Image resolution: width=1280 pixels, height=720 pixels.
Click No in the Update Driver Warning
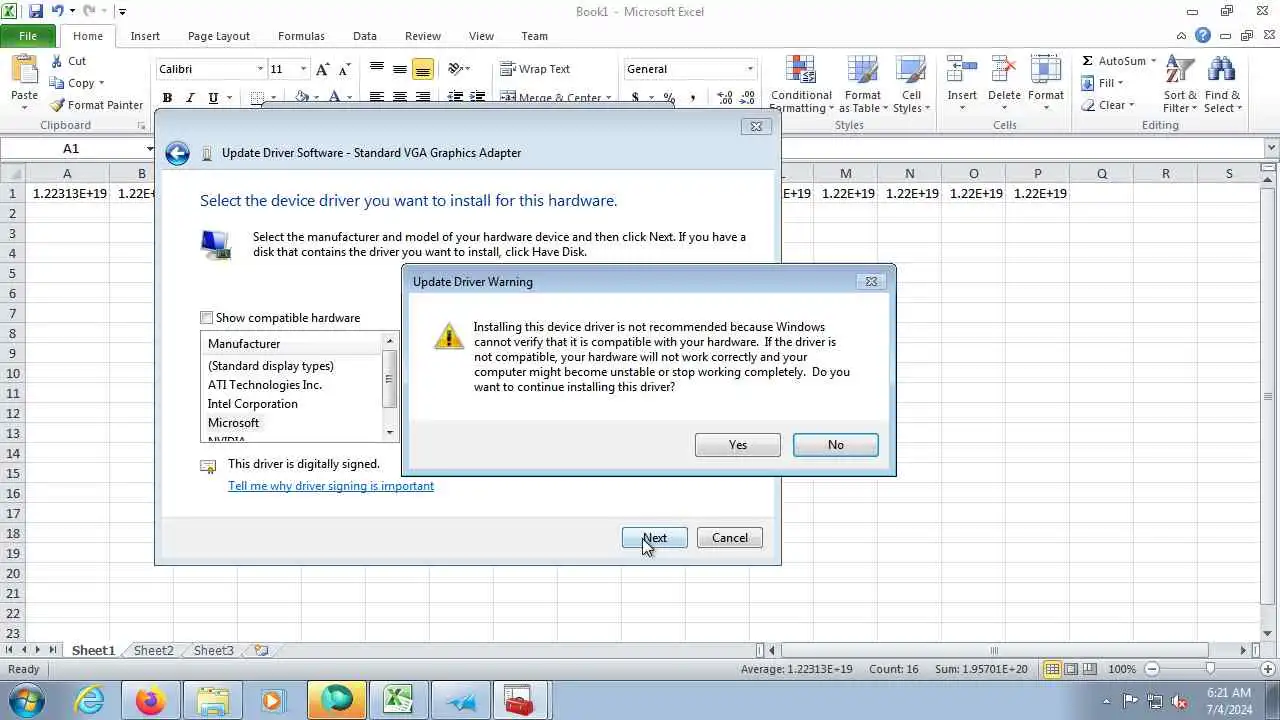[x=835, y=445]
